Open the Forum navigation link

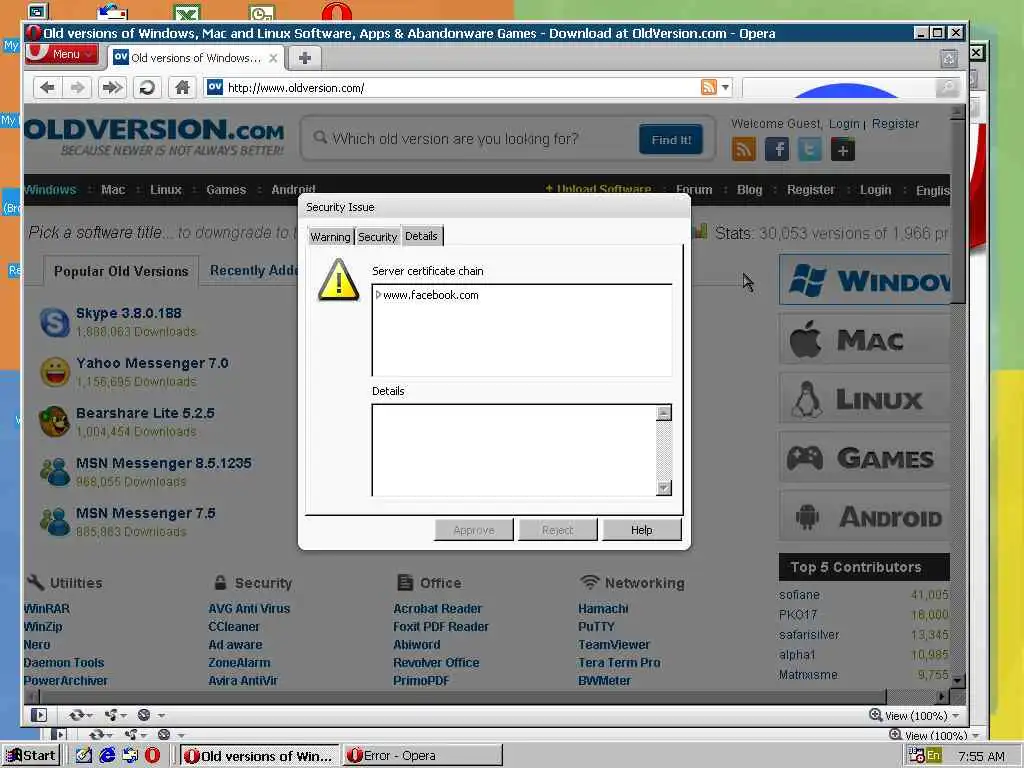[694, 189]
